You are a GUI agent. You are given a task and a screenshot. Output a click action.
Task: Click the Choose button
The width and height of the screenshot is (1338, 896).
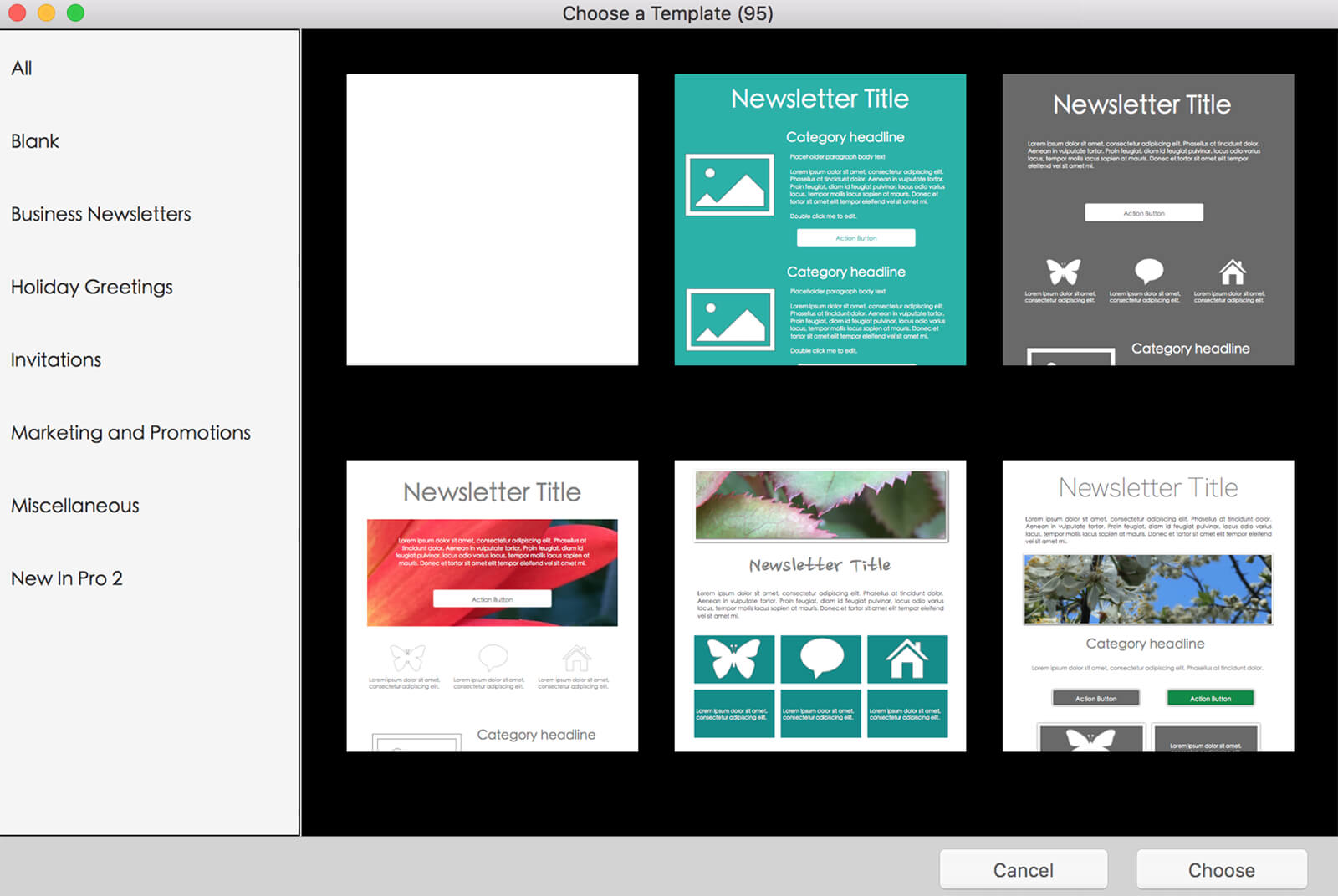pos(1222,870)
